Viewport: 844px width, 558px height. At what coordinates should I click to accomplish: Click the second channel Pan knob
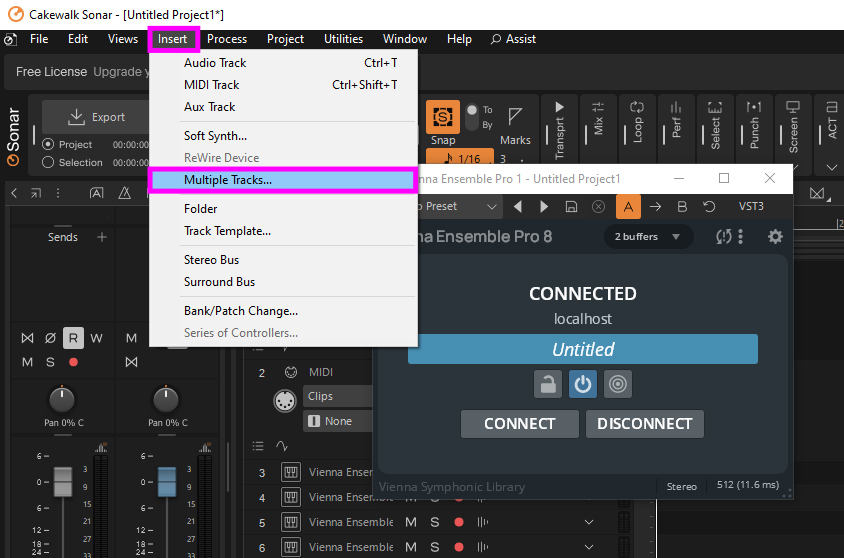(166, 400)
